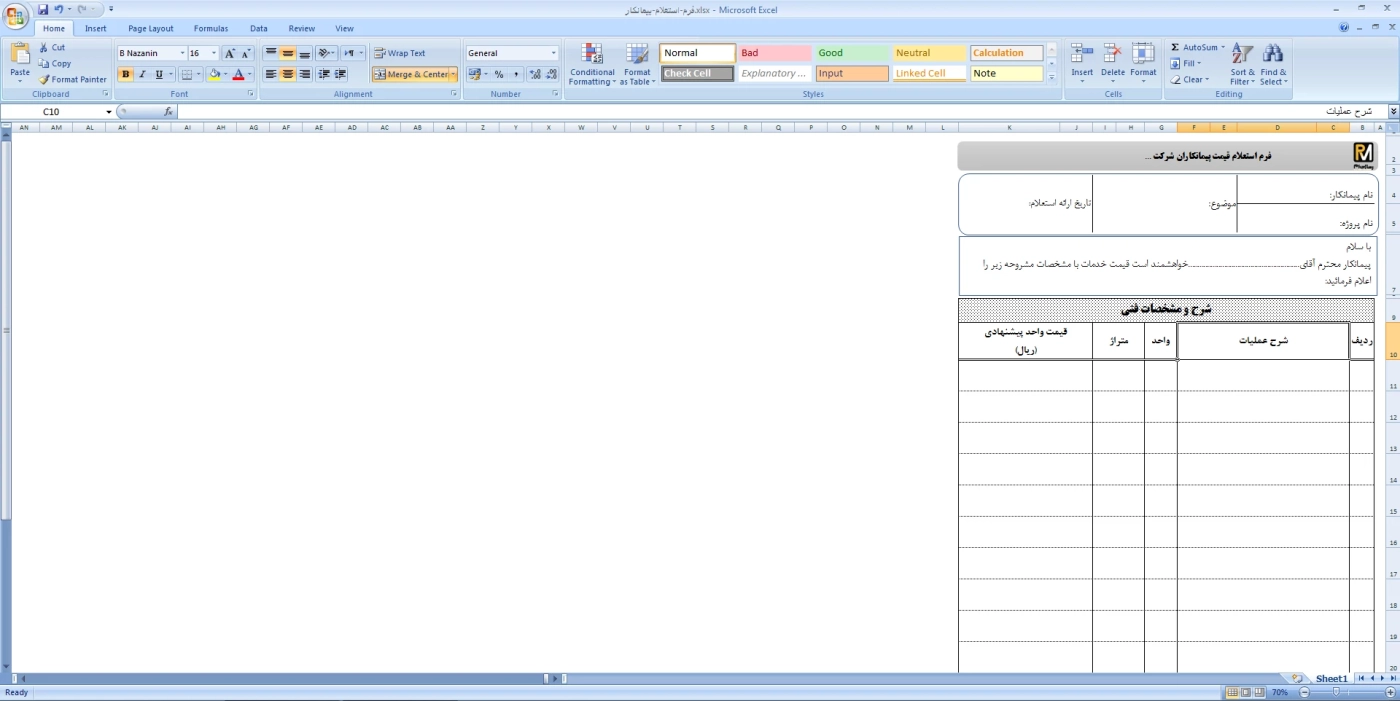The image size is (1400, 701).
Task: Apply the Neutral cell style
Action: (x=929, y=53)
